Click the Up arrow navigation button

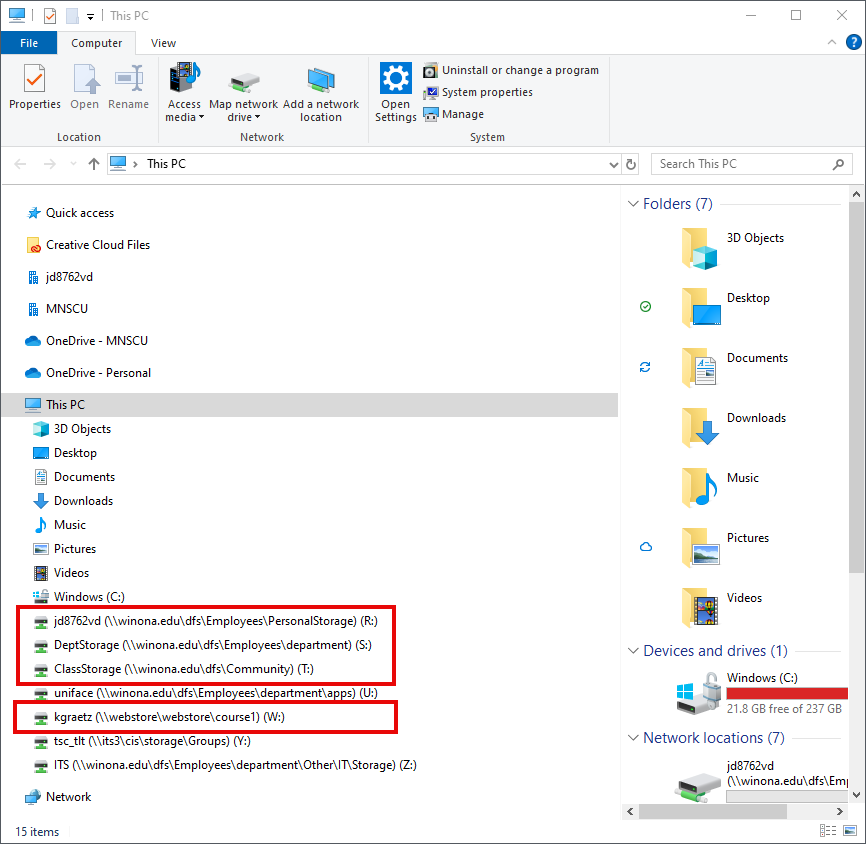point(94,164)
